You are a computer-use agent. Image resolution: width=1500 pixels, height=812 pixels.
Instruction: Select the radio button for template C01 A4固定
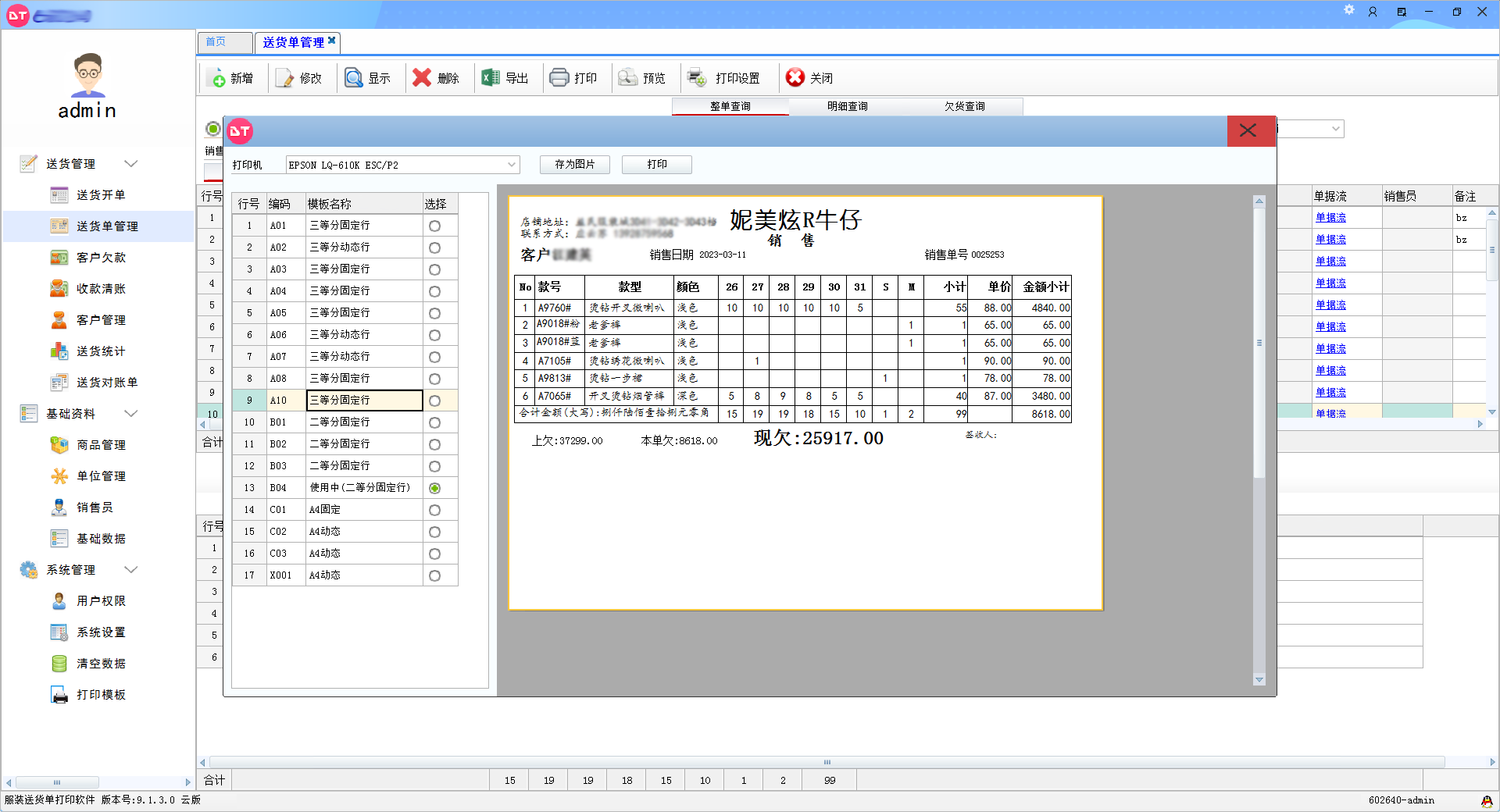click(x=434, y=510)
